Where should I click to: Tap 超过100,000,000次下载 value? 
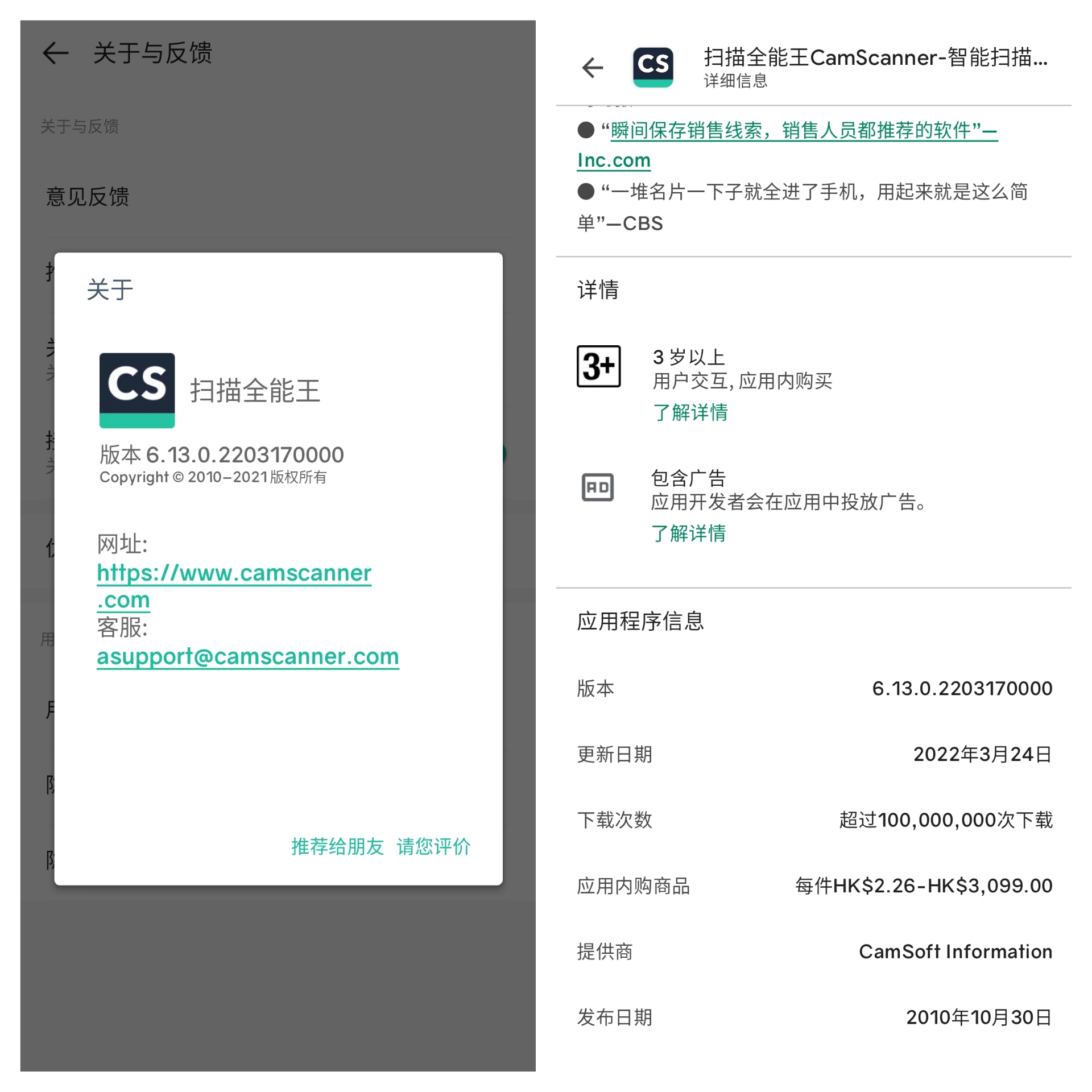(946, 820)
